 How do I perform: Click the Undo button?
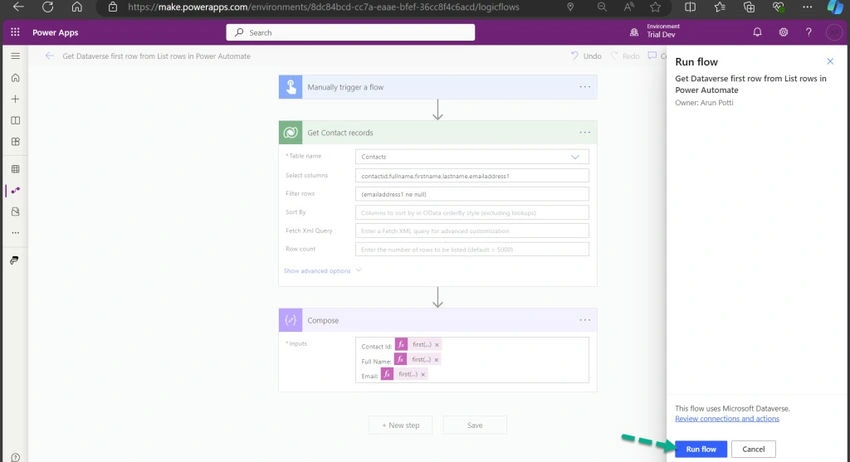tap(586, 56)
